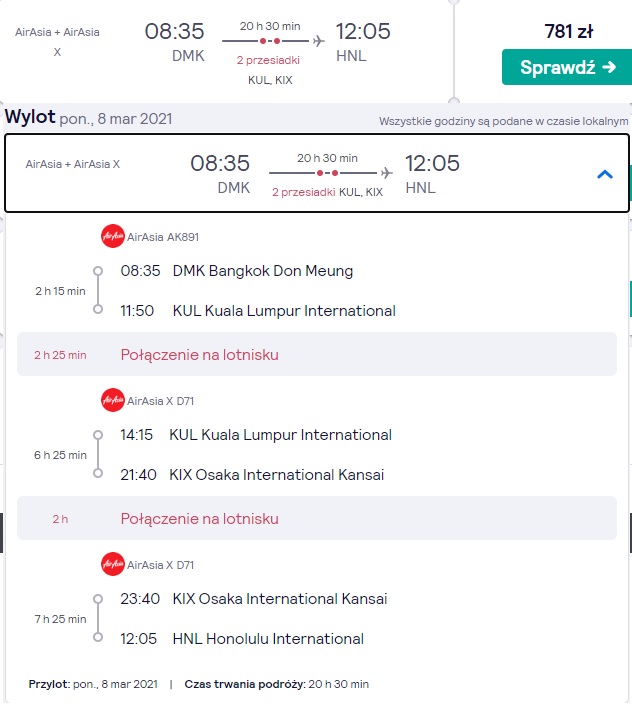
Task: Click the 2 h 25 min layover bar
Action: (x=317, y=354)
